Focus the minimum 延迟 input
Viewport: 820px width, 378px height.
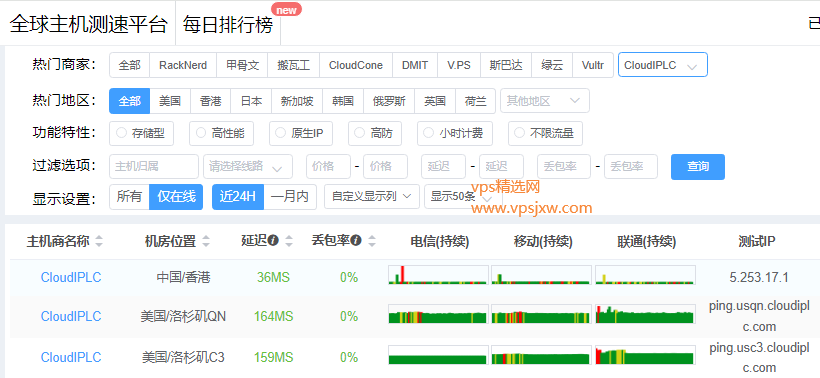point(443,167)
